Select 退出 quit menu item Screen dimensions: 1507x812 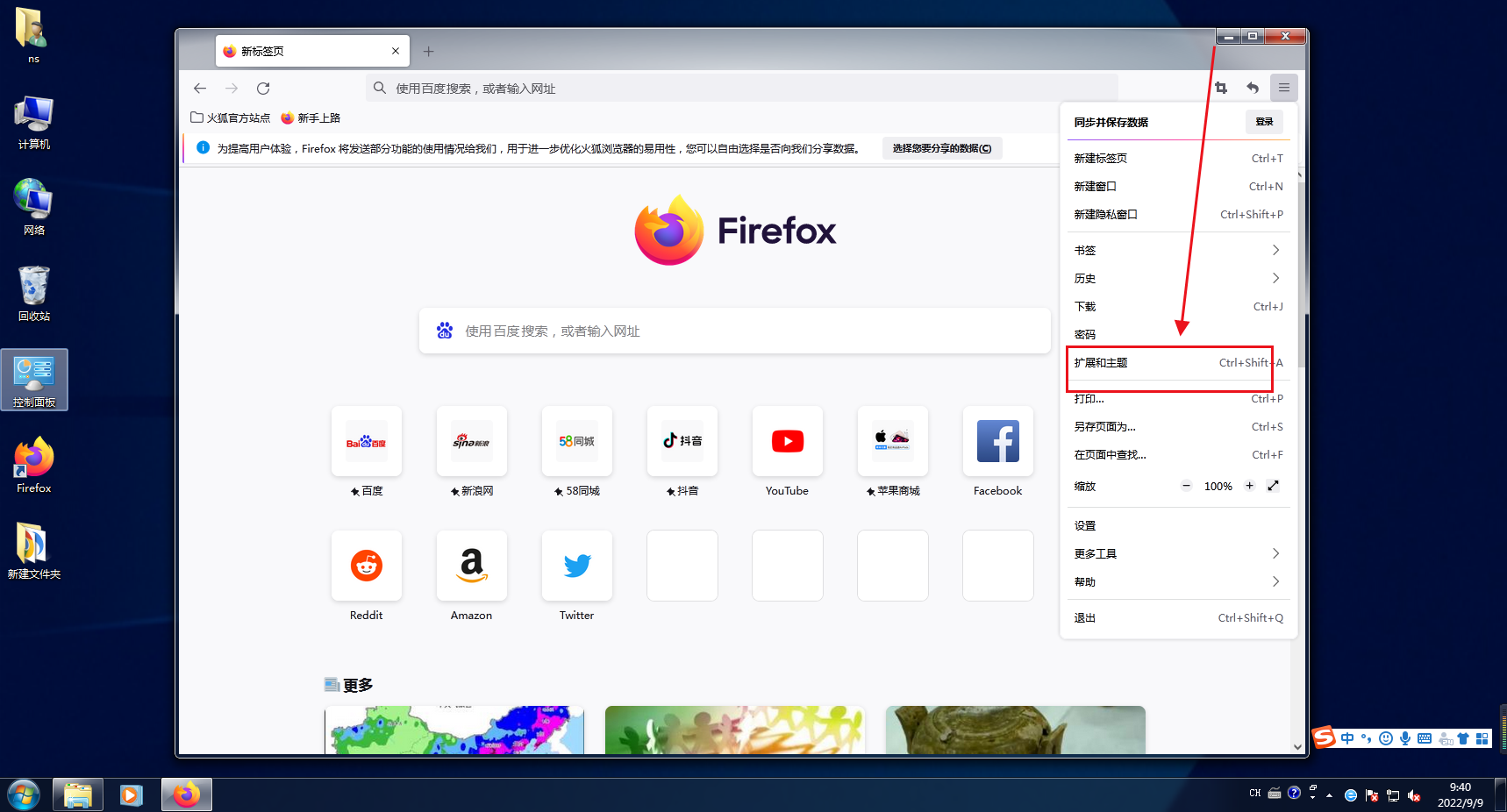click(x=1178, y=617)
